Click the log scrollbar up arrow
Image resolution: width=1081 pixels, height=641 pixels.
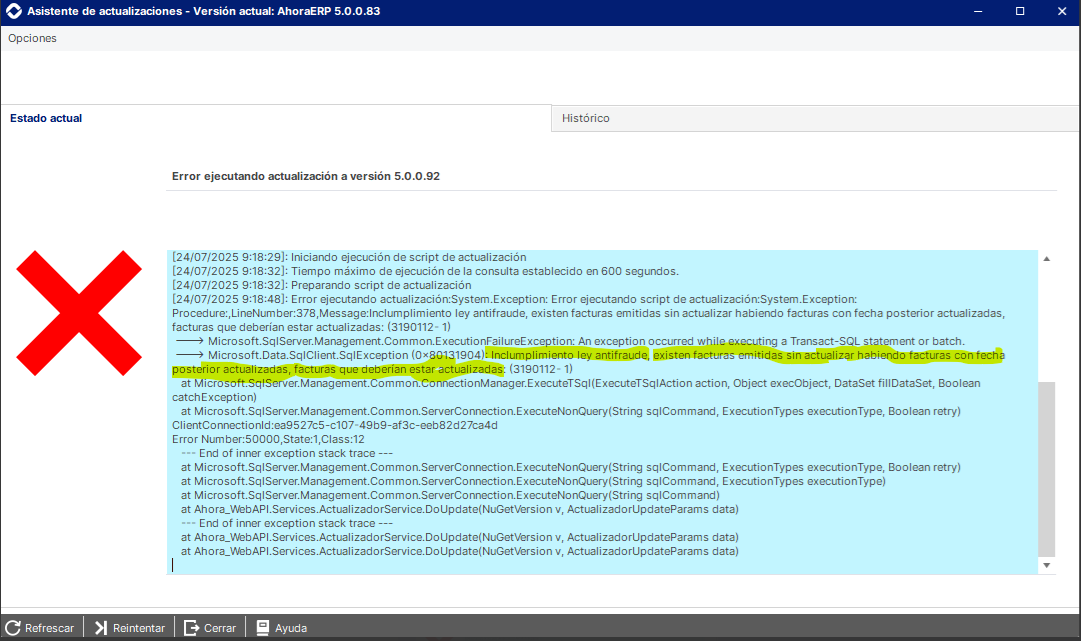tap(1047, 258)
